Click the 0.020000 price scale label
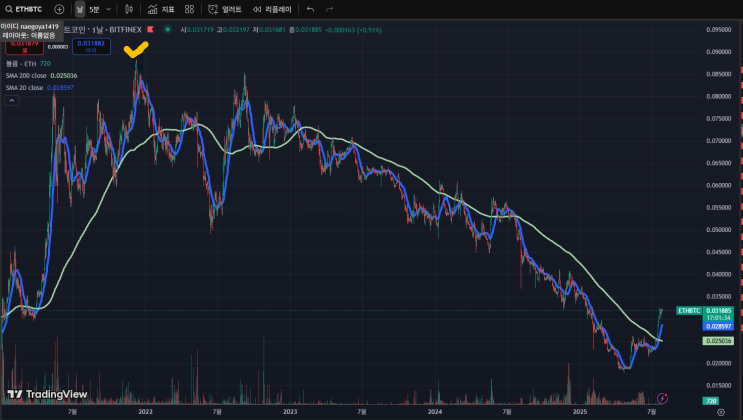 click(x=718, y=363)
